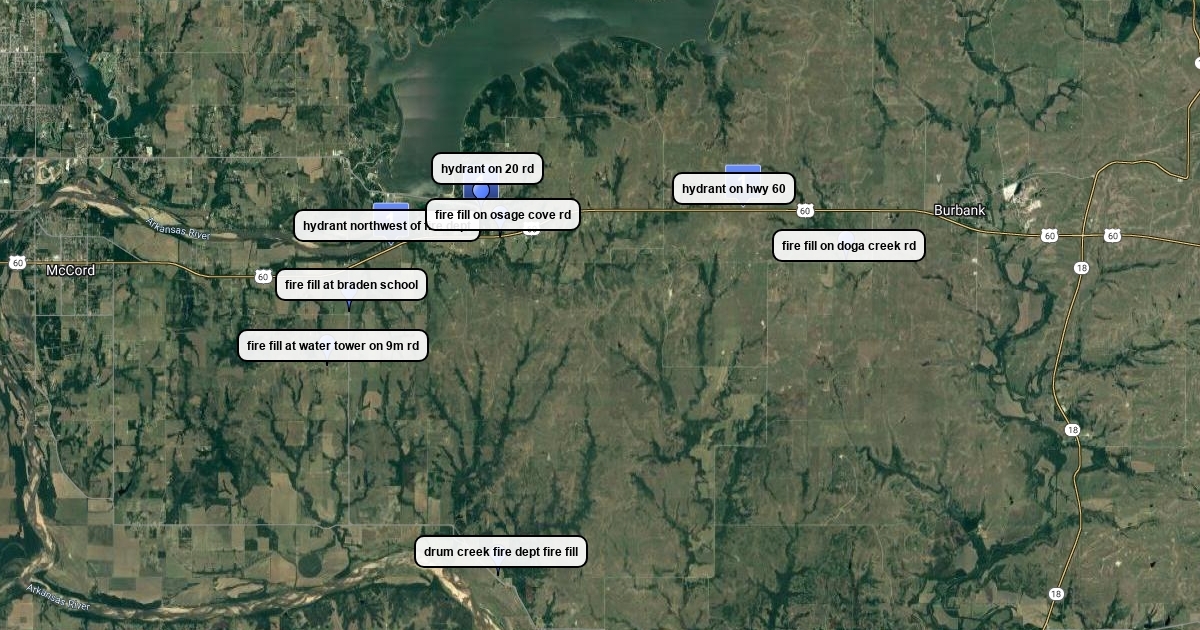Viewport: 1200px width, 630px height.
Task: Click the blue circle marker under 'hydrant on 20 rd'
Action: point(481,191)
